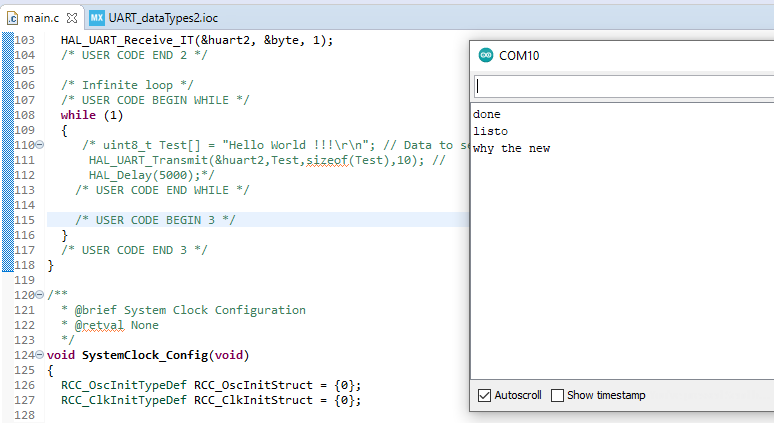
Task: Select the "why the new" output line
Action: point(511,149)
